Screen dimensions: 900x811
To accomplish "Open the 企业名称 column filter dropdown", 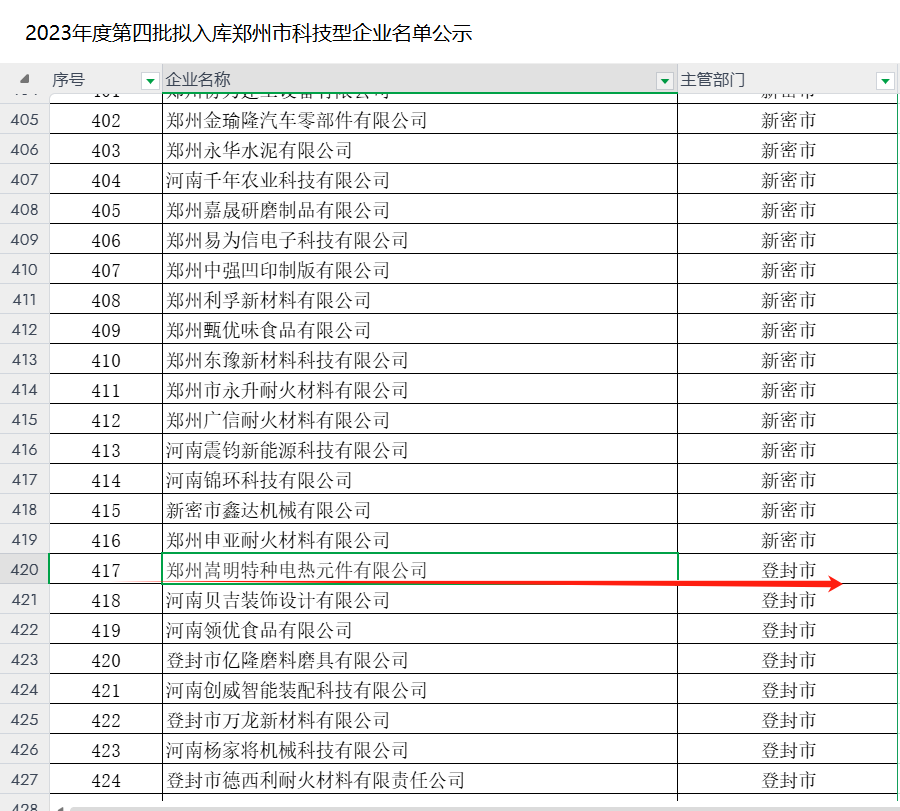I will [x=665, y=80].
